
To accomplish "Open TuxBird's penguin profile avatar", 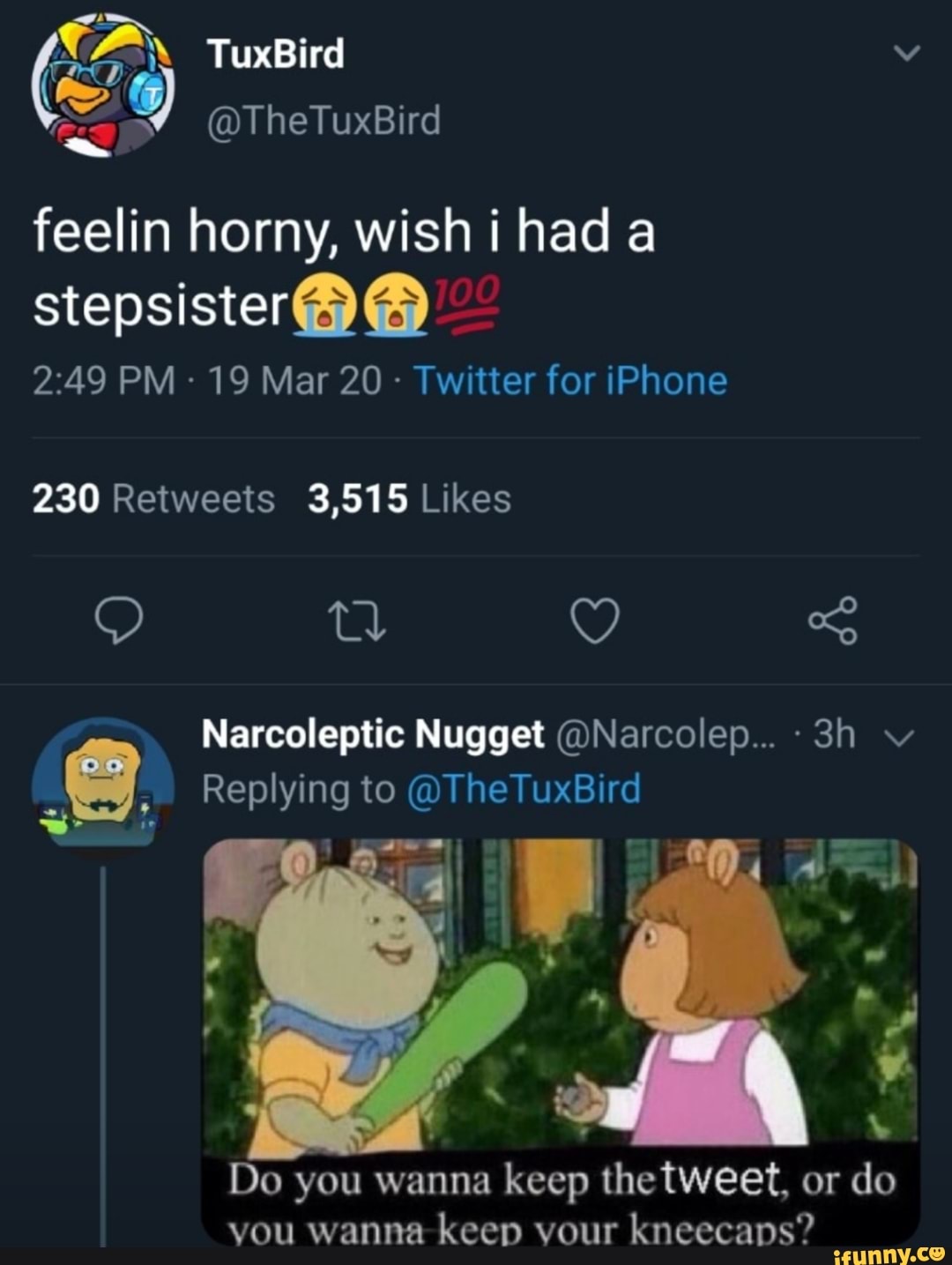I will pyautogui.click(x=103, y=86).
